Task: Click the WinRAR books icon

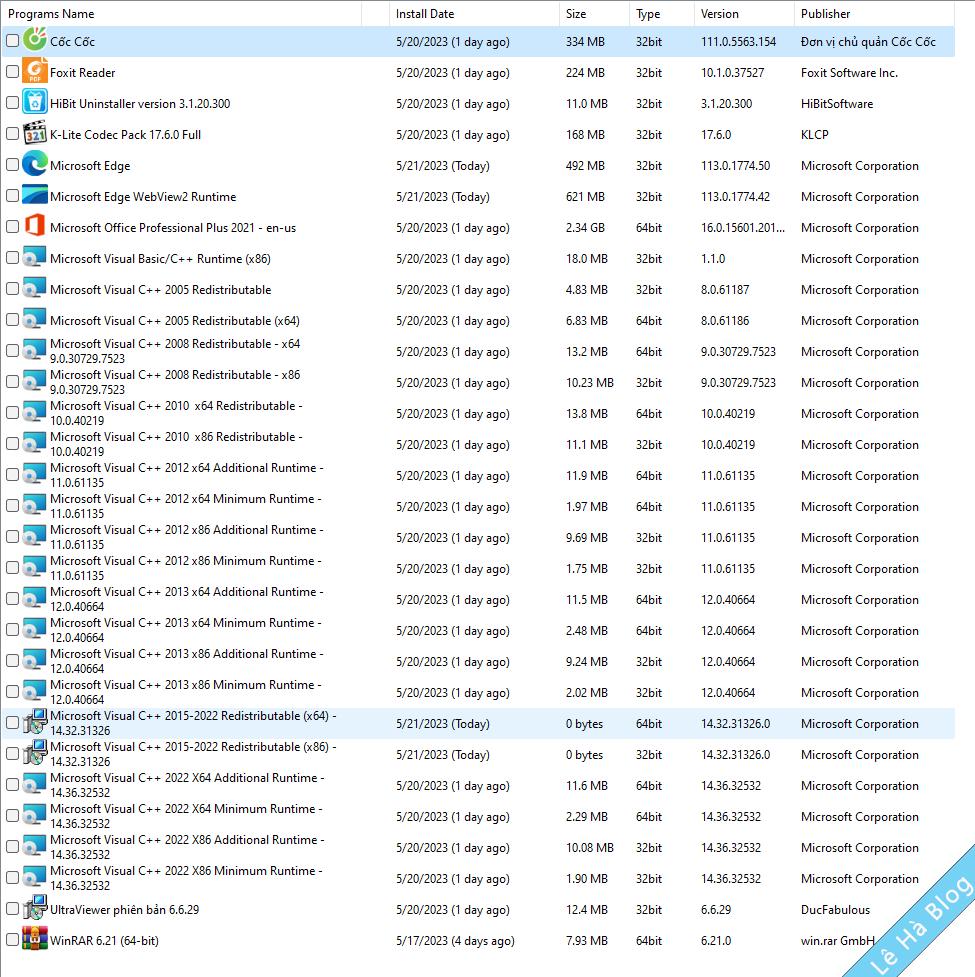Action: pos(35,939)
